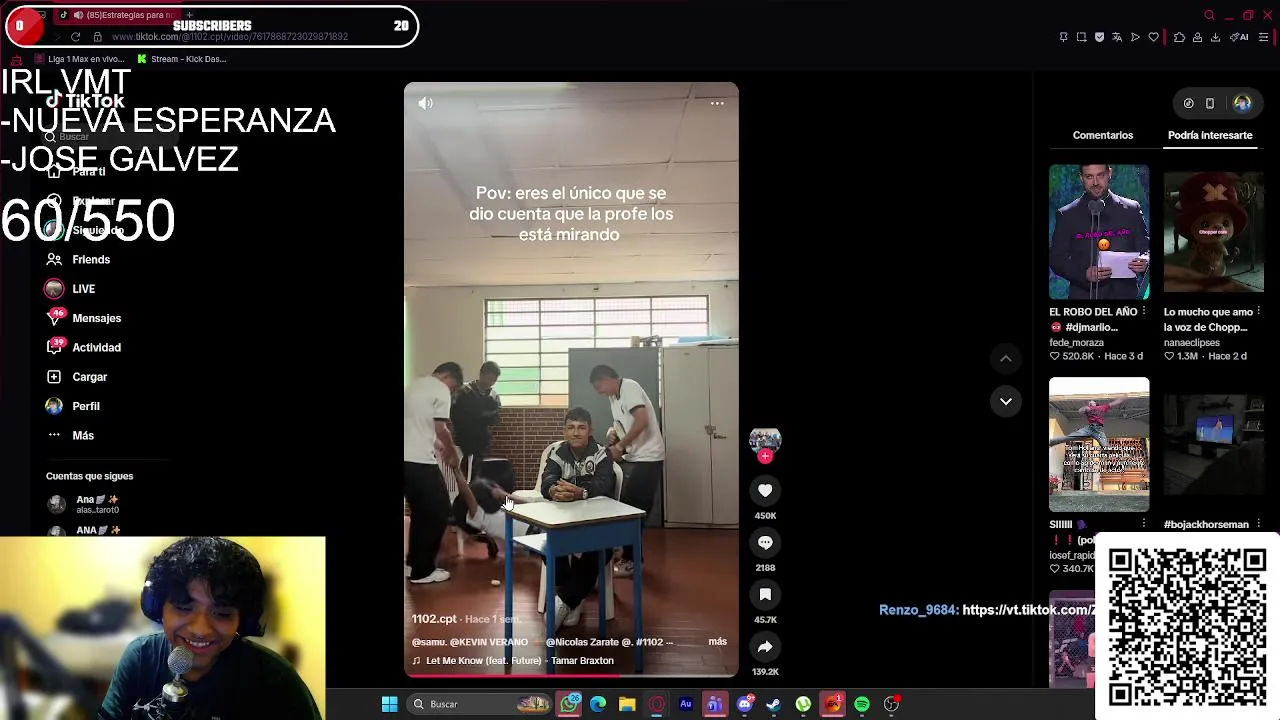Viewport: 1280px width, 720px height.
Task: Click the taskbar Buscar search box
Action: (480, 704)
